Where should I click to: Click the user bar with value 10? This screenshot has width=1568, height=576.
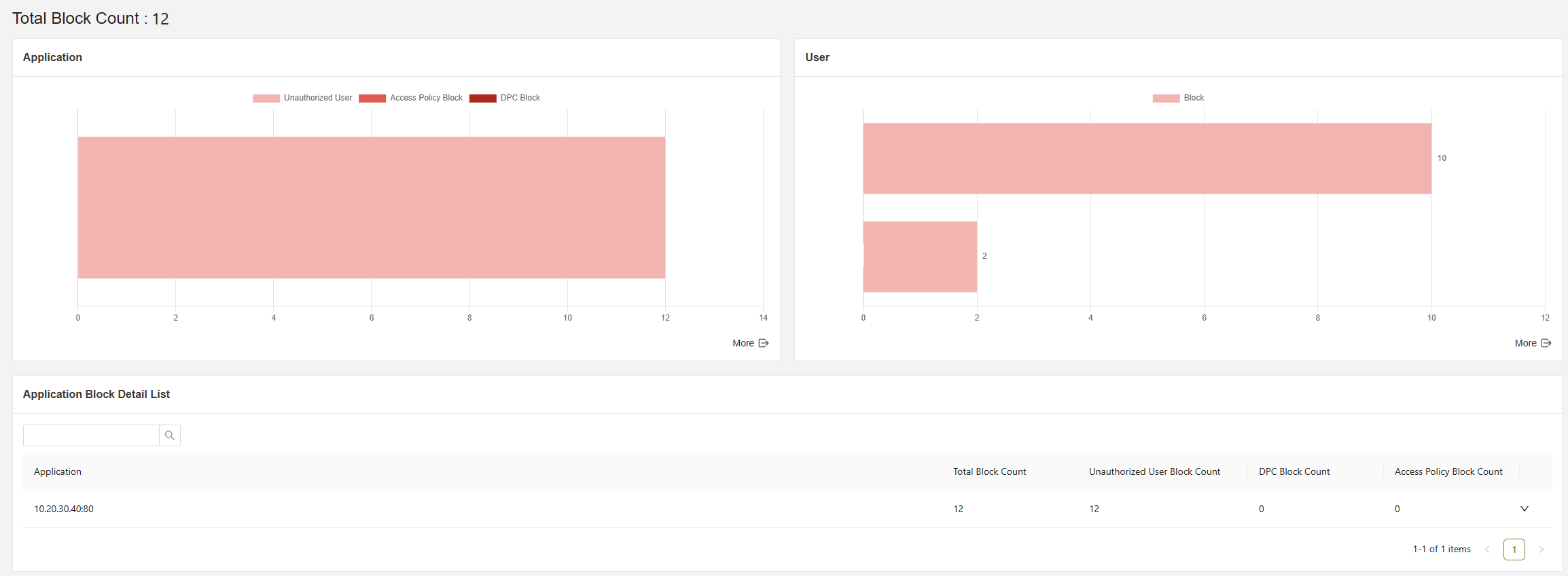click(1147, 158)
